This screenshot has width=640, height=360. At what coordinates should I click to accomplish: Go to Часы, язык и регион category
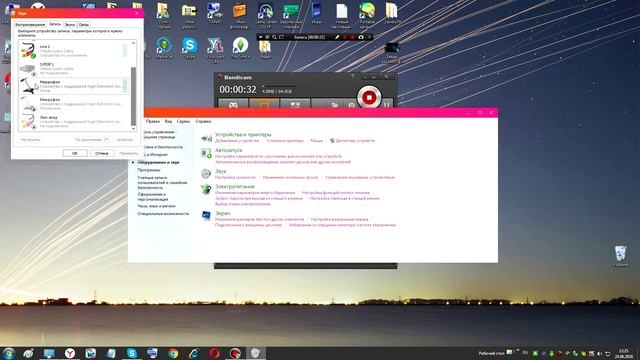(x=156, y=206)
